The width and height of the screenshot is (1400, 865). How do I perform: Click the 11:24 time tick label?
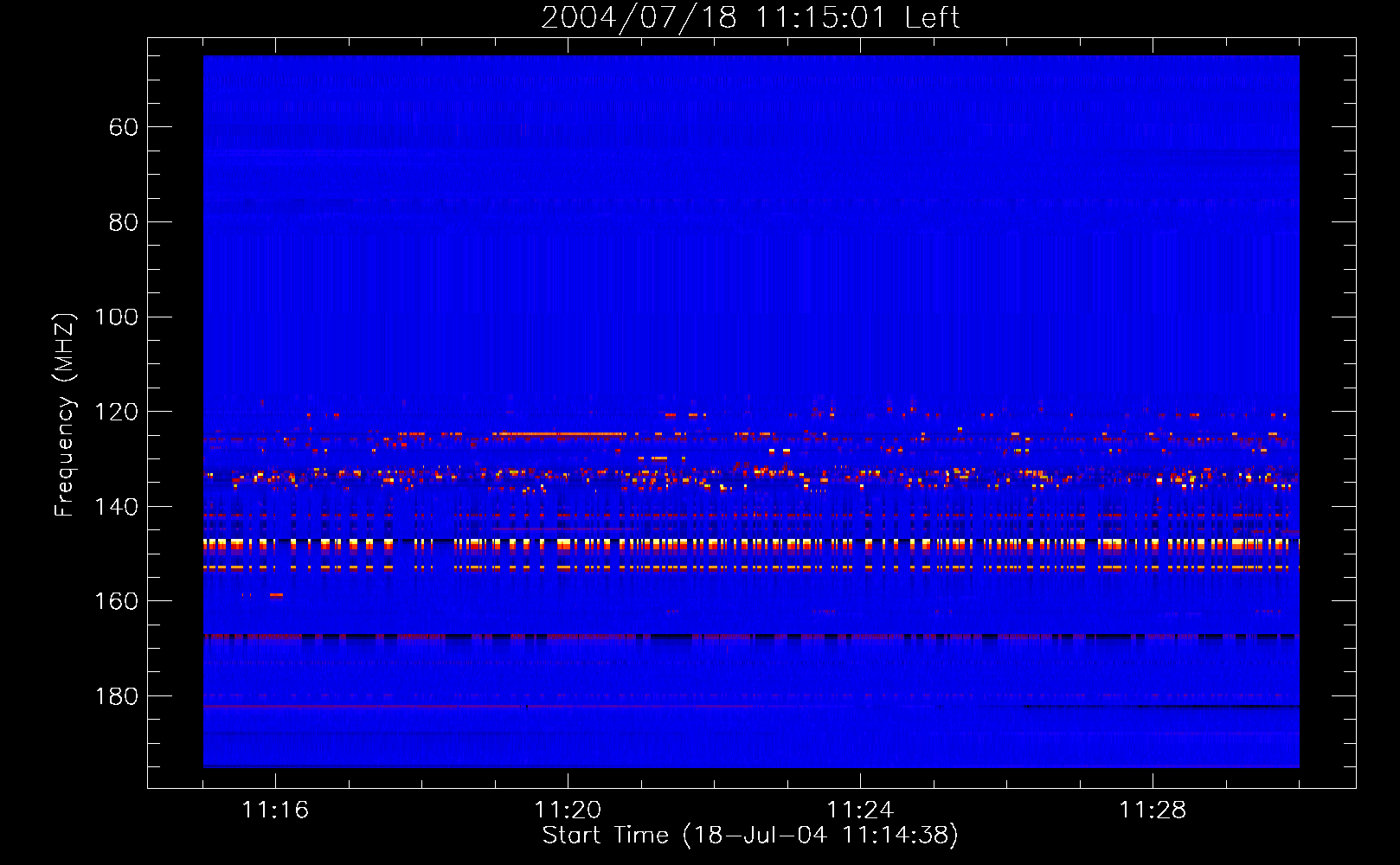860,811
